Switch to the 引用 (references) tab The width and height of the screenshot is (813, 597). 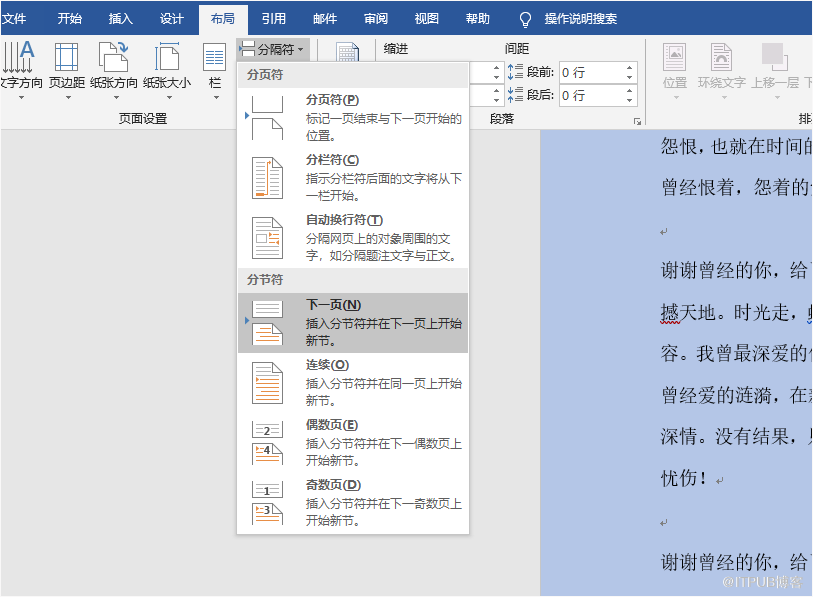pyautogui.click(x=273, y=18)
